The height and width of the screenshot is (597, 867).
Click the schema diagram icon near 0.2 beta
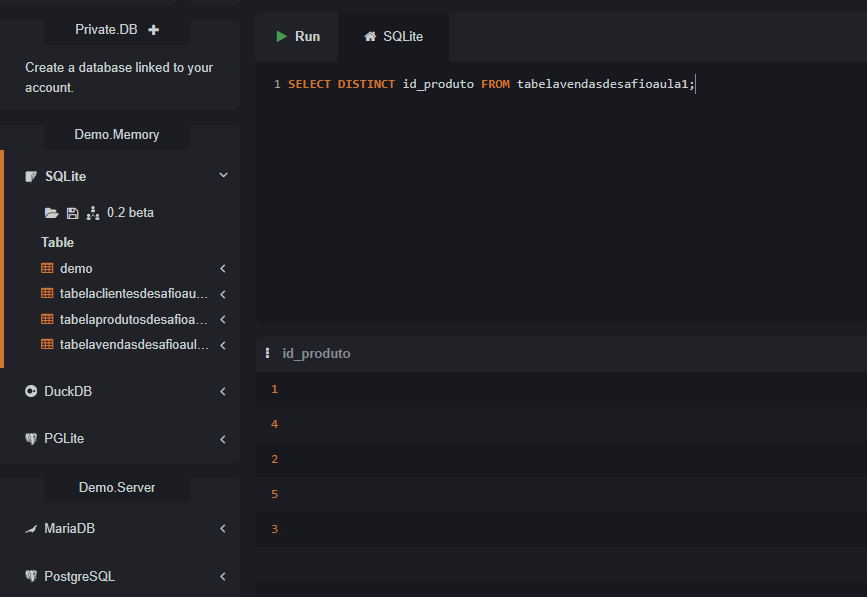(x=93, y=213)
